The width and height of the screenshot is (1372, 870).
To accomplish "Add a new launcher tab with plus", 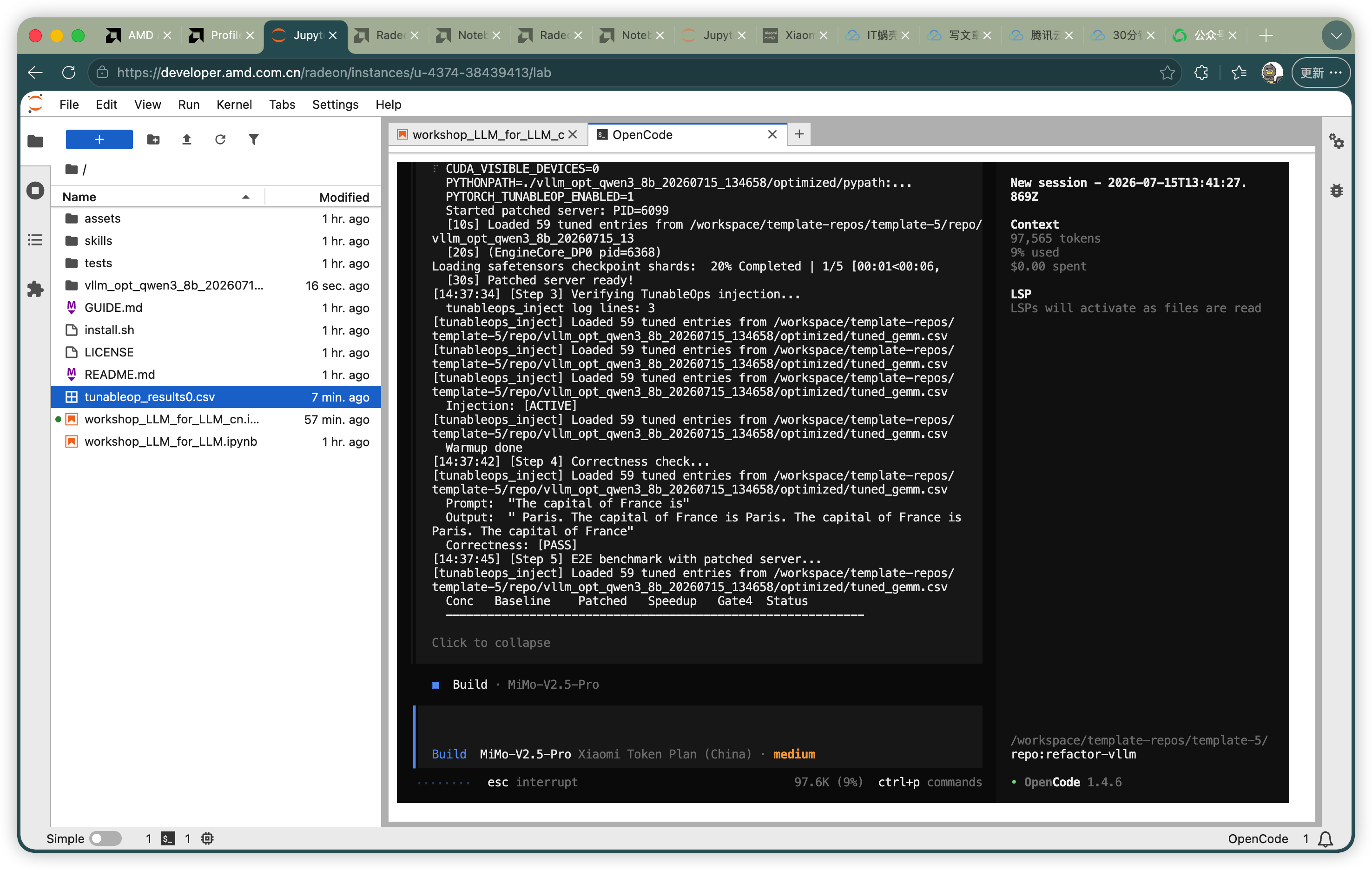I will pyautogui.click(x=799, y=134).
